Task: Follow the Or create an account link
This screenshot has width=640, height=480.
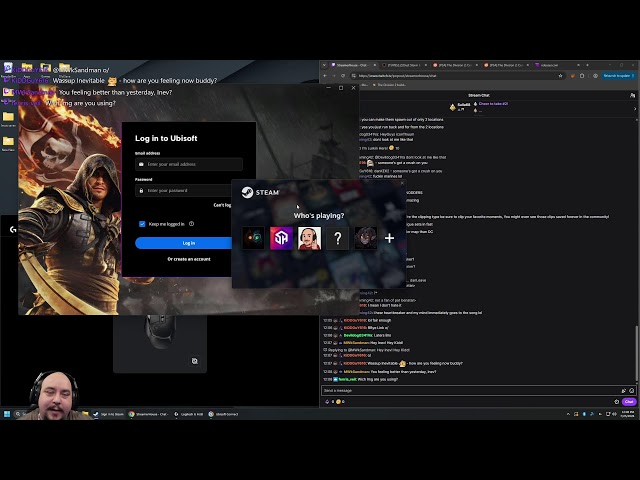Action: [x=189, y=259]
